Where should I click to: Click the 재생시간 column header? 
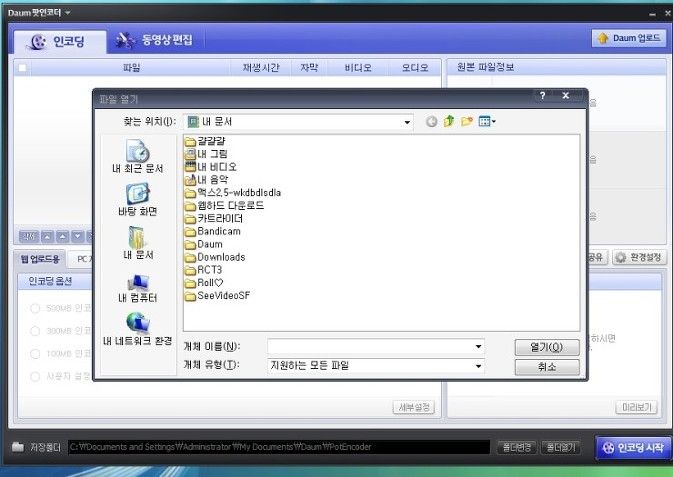(x=261, y=67)
